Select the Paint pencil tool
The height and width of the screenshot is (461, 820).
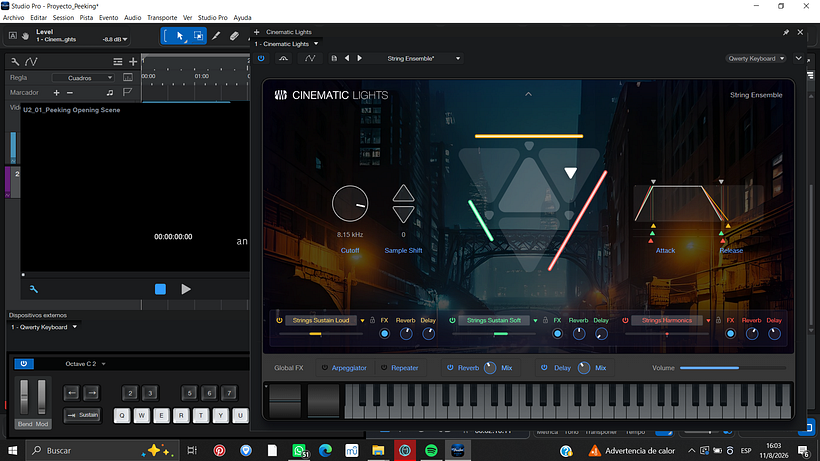216,36
